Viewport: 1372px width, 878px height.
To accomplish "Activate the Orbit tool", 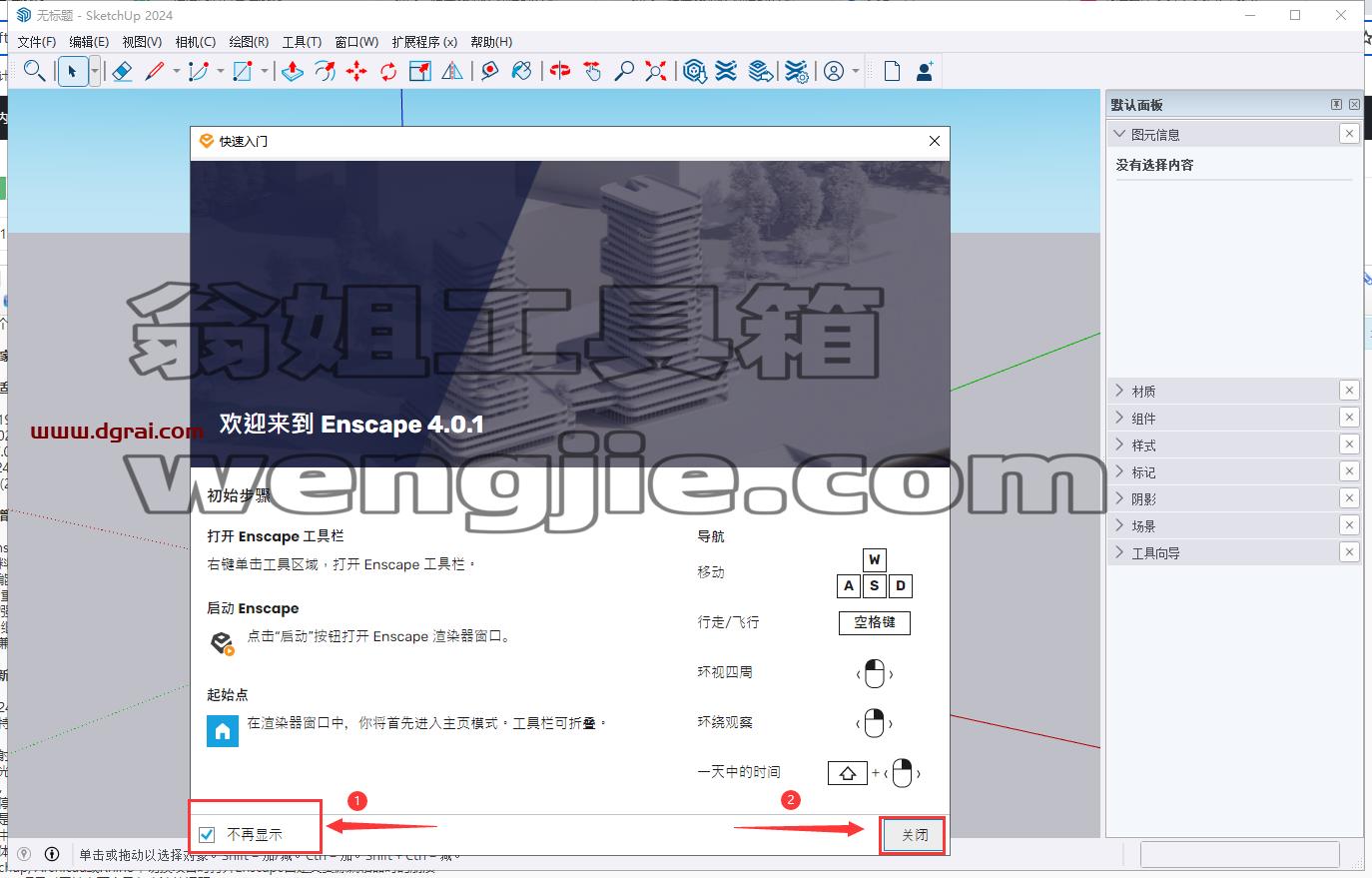I will tap(560, 71).
